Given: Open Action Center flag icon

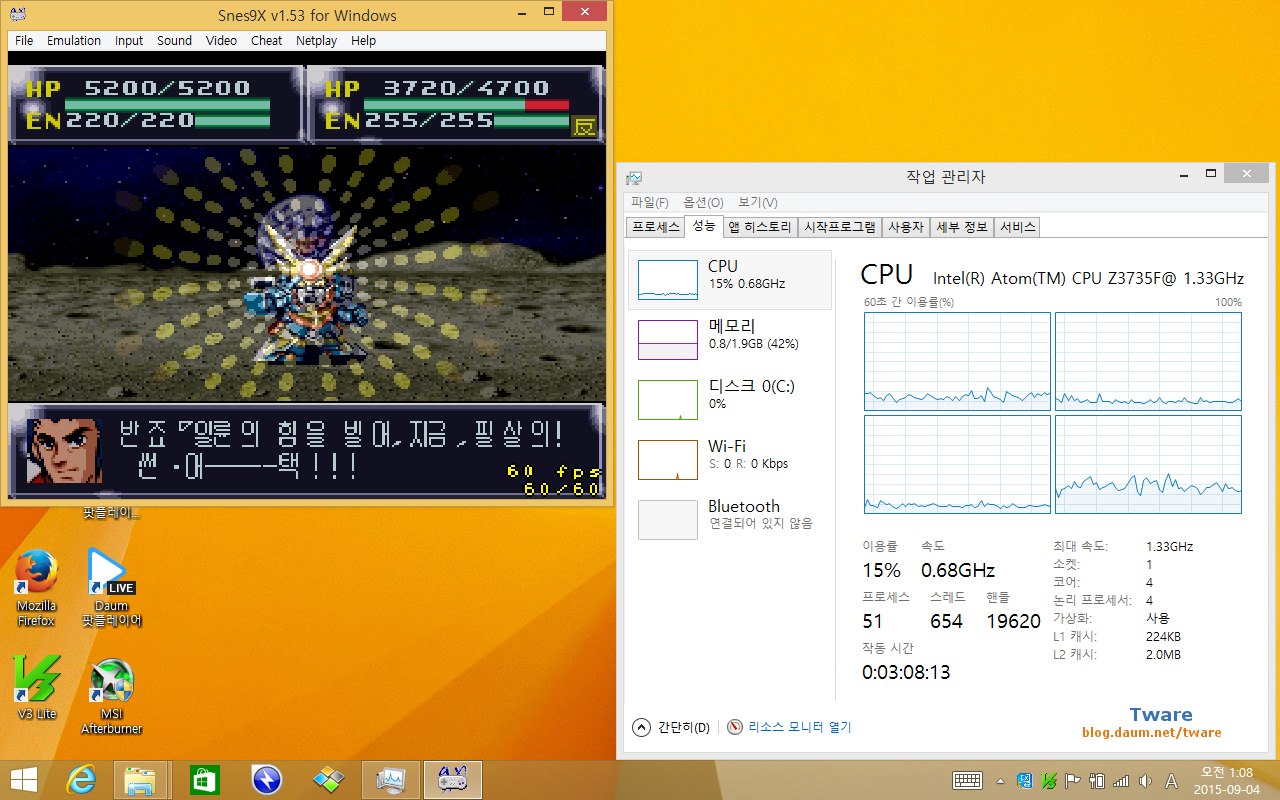Looking at the screenshot, I should pos(1073,780).
